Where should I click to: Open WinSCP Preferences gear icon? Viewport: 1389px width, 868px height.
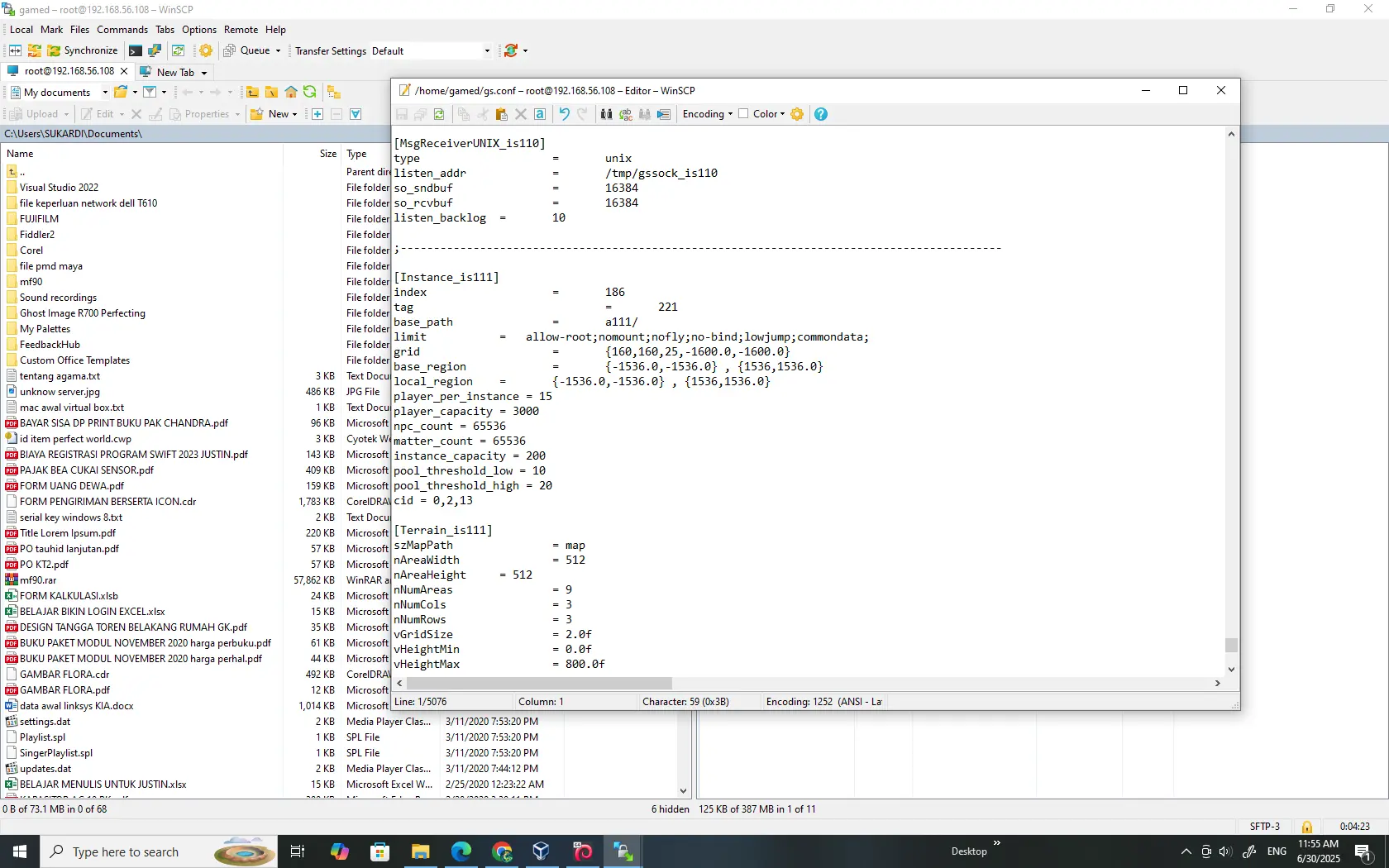(206, 50)
